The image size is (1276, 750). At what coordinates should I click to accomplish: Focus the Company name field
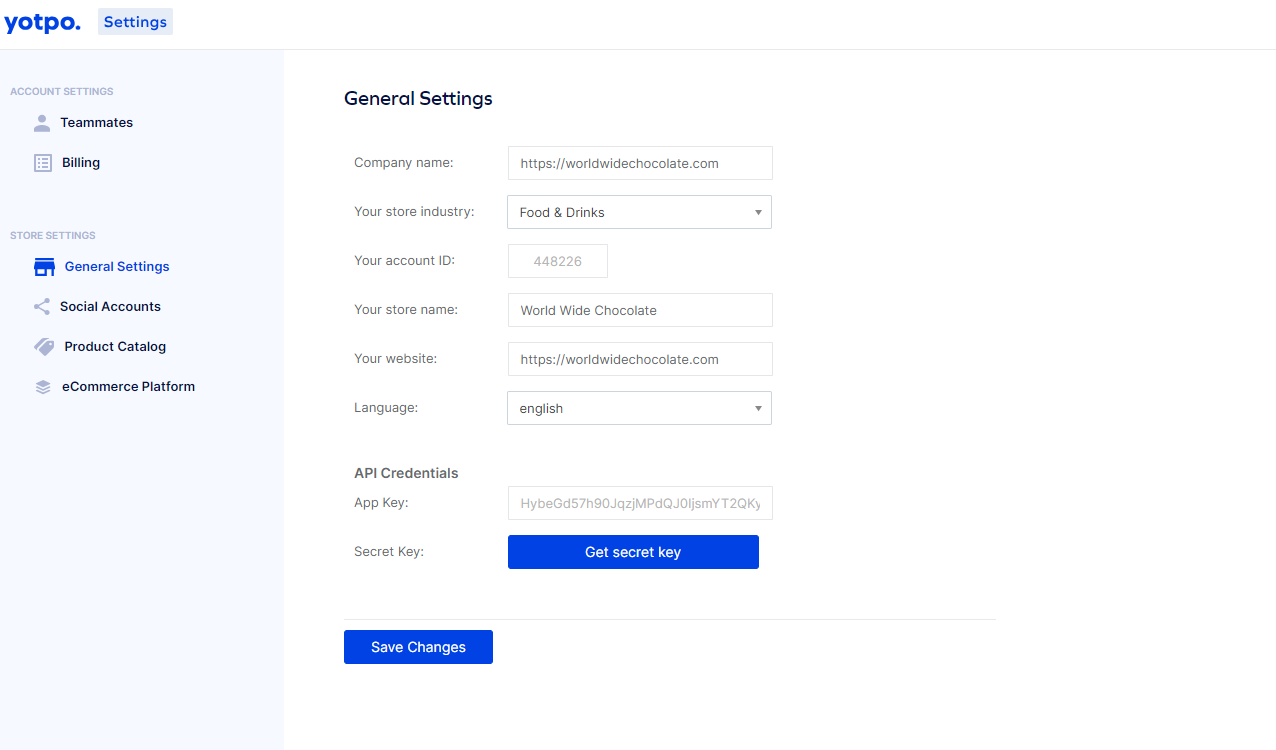coord(640,163)
